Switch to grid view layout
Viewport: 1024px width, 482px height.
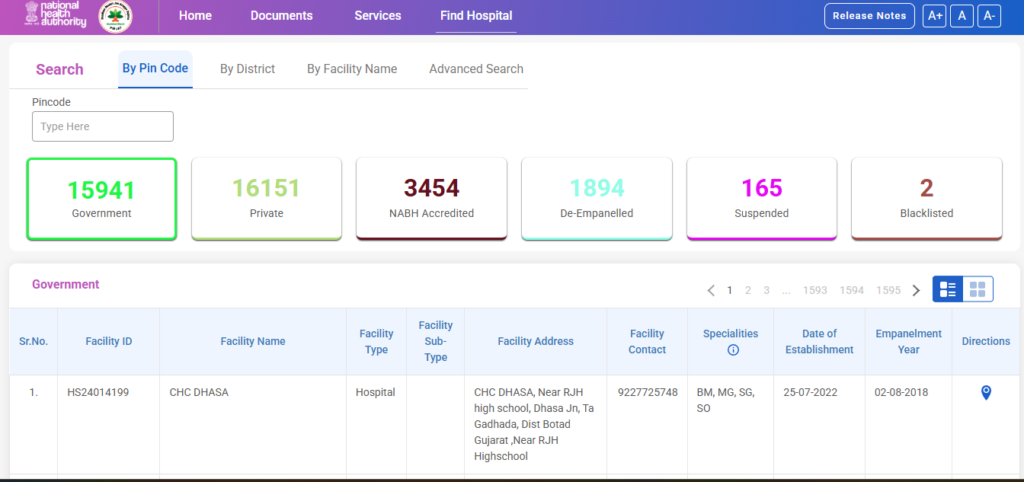point(978,289)
